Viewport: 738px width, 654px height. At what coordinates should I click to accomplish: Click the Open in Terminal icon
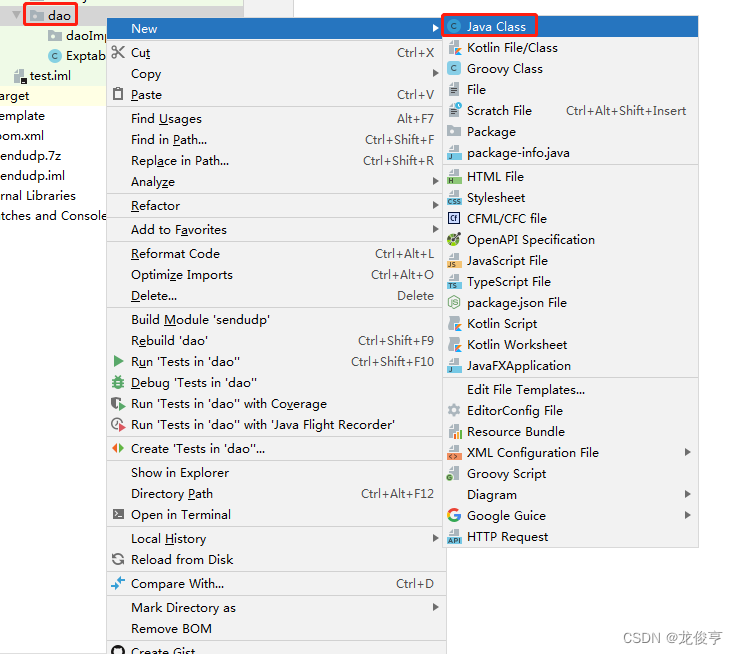(x=118, y=514)
